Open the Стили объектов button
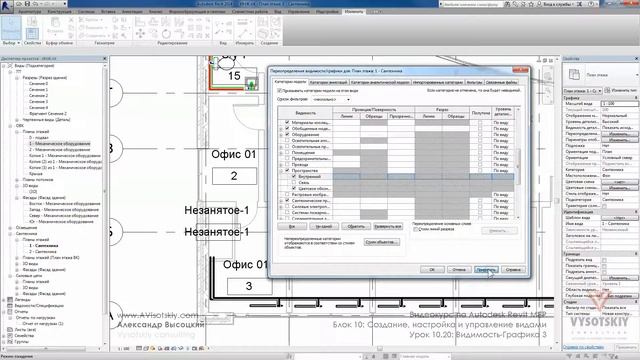 click(381, 242)
